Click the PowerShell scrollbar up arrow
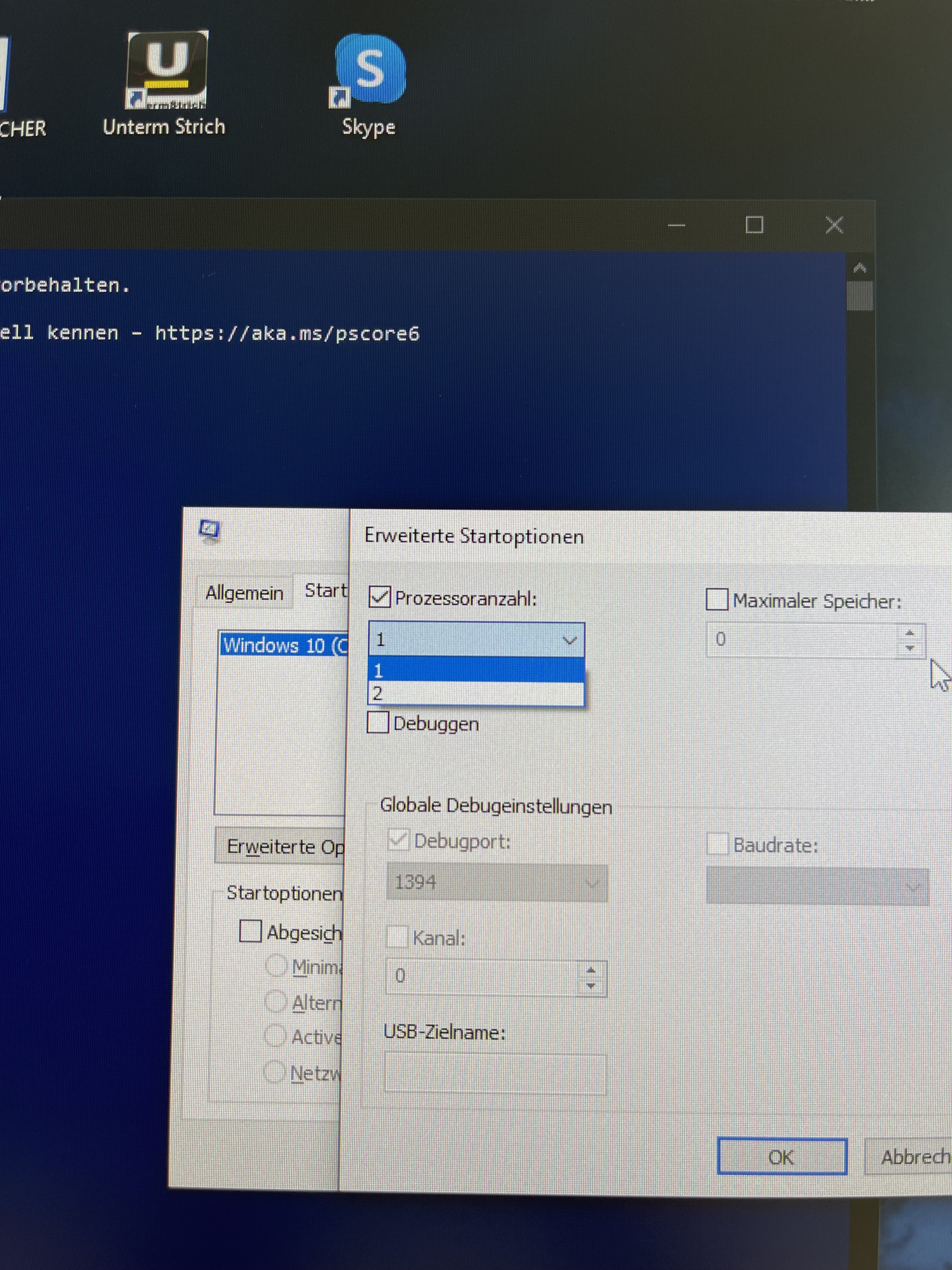The height and width of the screenshot is (1270, 952). [x=859, y=267]
